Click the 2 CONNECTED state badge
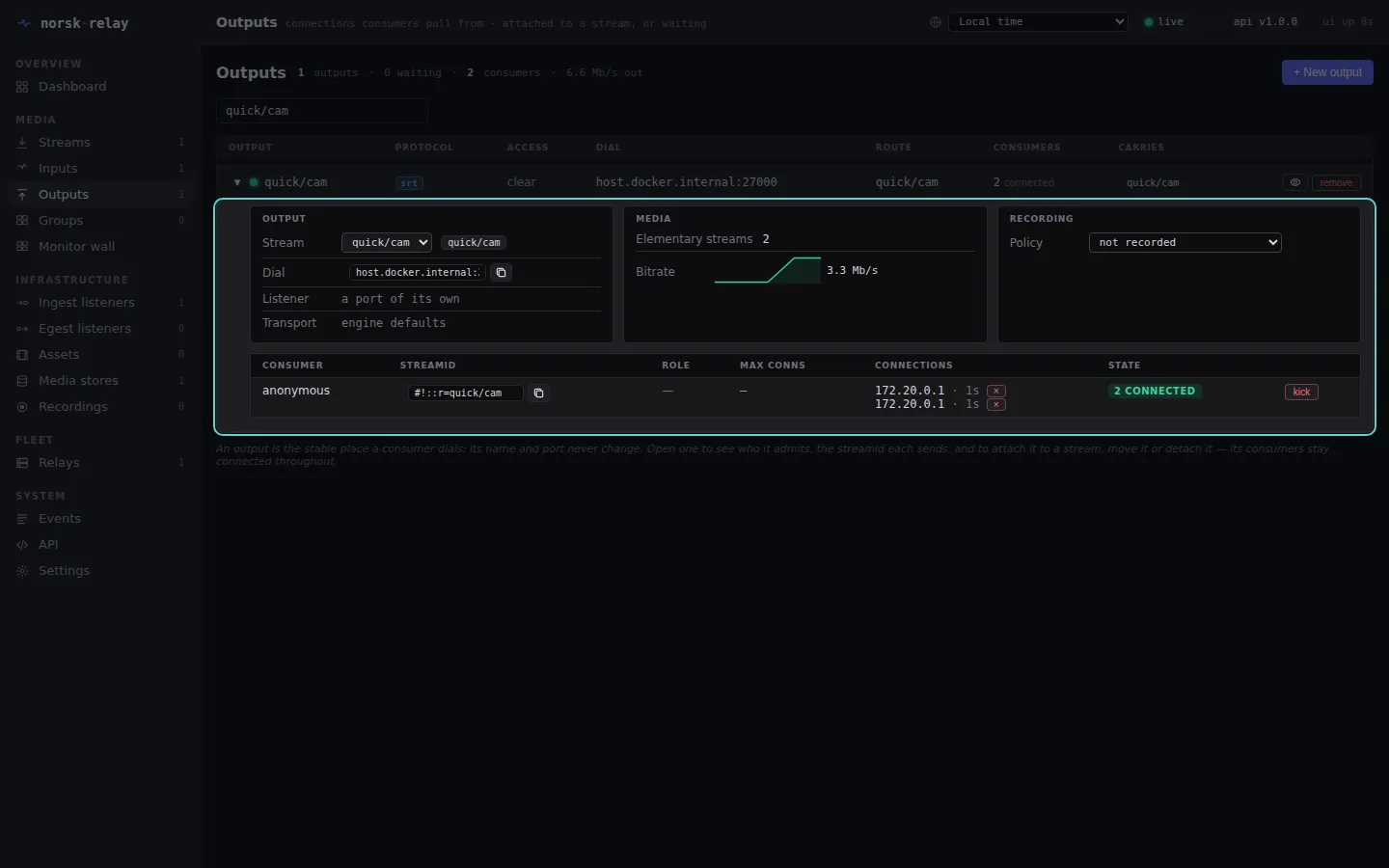The image size is (1389, 868). [x=1155, y=392]
